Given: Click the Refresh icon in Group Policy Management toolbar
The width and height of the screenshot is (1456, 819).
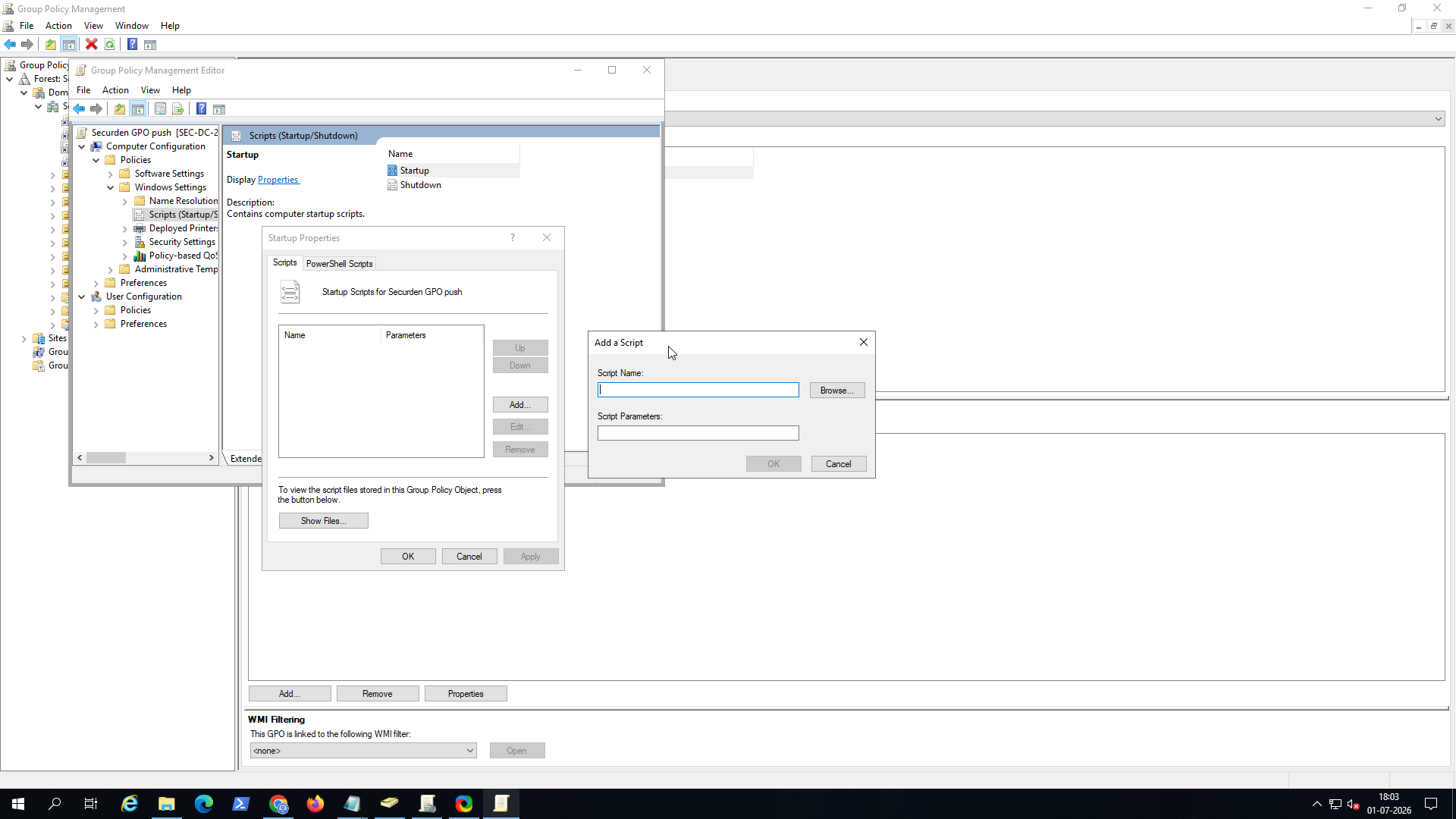Looking at the screenshot, I should tap(110, 45).
